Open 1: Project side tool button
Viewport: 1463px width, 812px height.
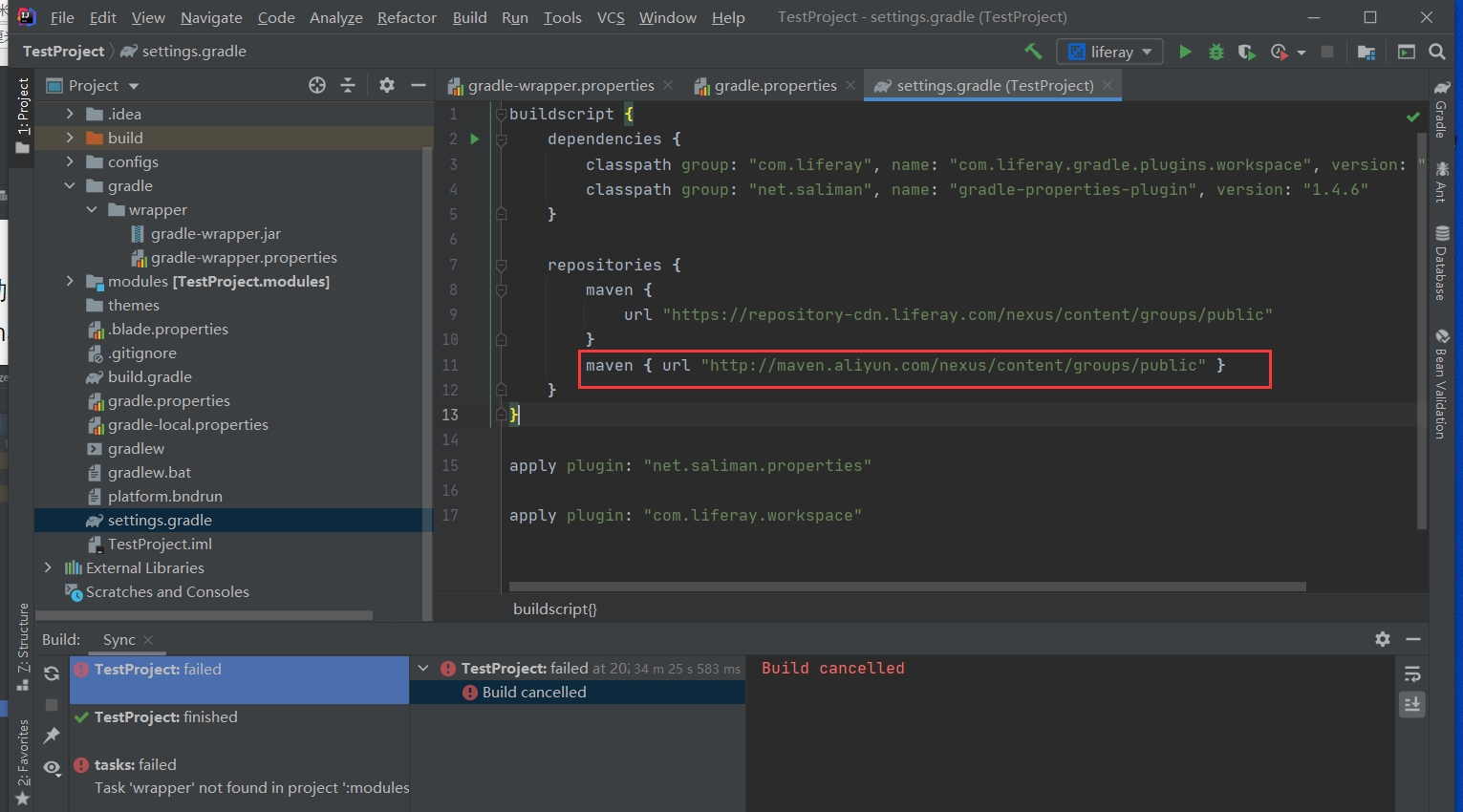click(x=23, y=116)
